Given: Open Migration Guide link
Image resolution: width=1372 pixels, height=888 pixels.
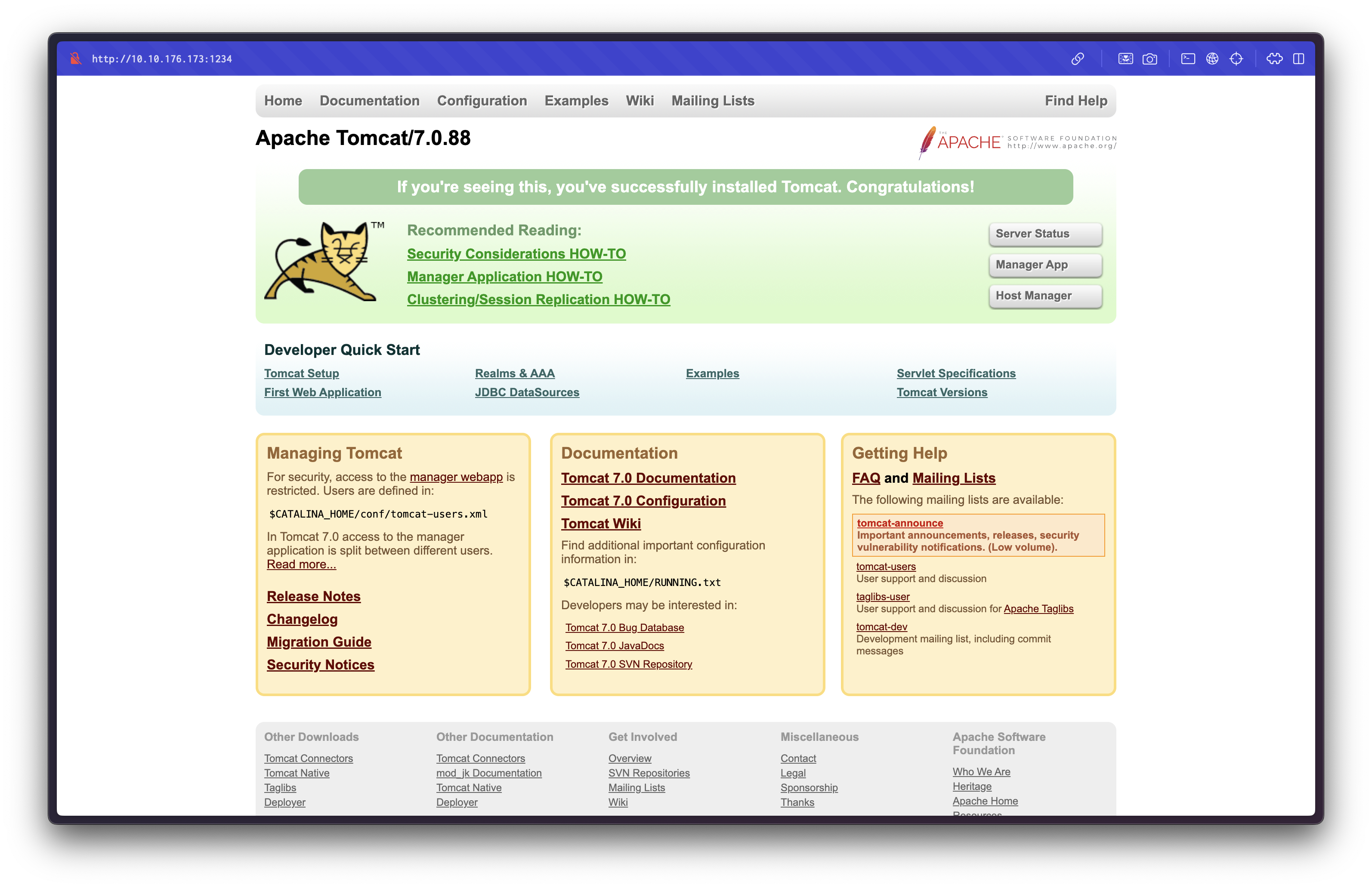Looking at the screenshot, I should pos(319,642).
